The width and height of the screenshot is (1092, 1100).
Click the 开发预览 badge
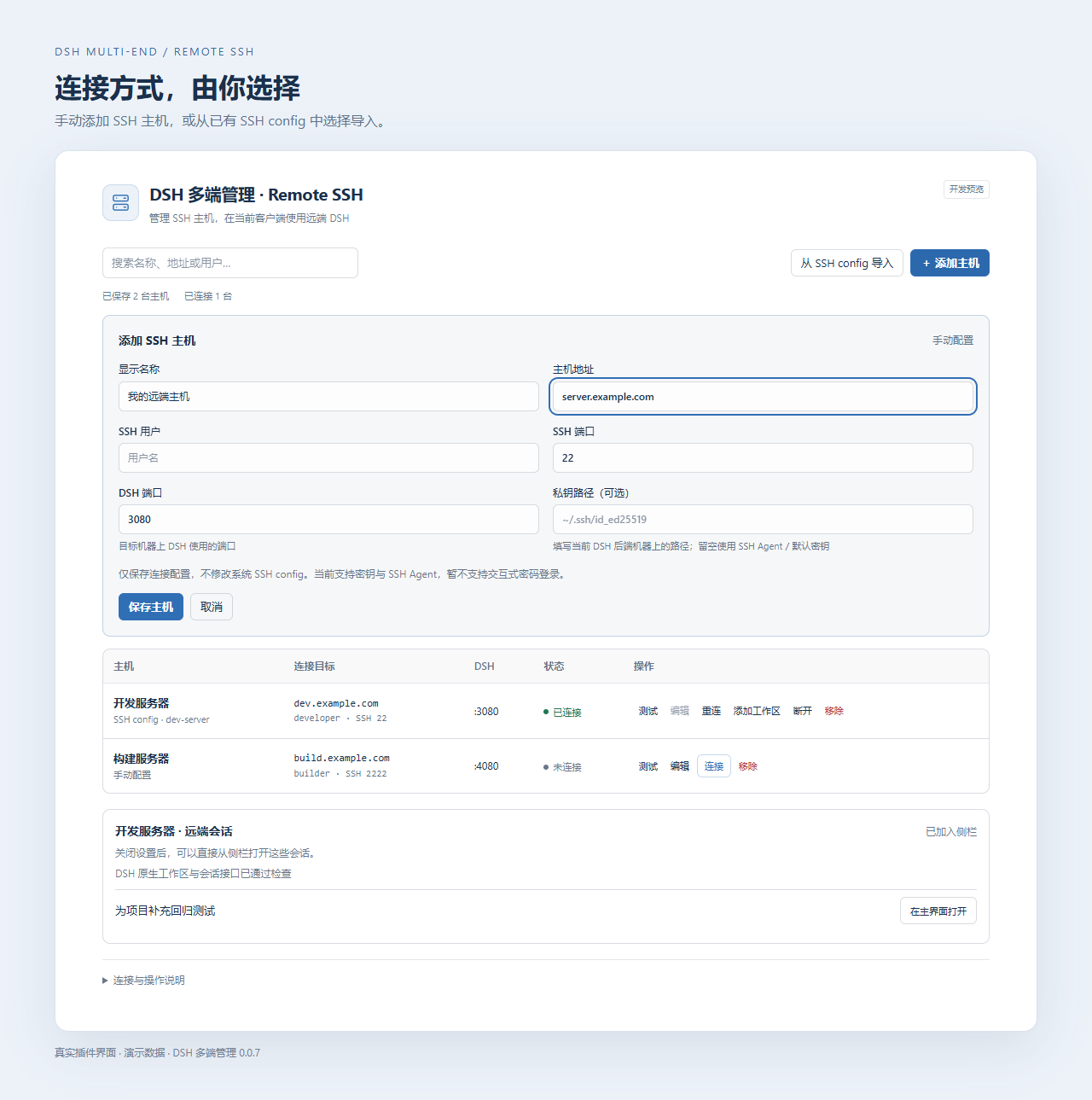click(967, 189)
